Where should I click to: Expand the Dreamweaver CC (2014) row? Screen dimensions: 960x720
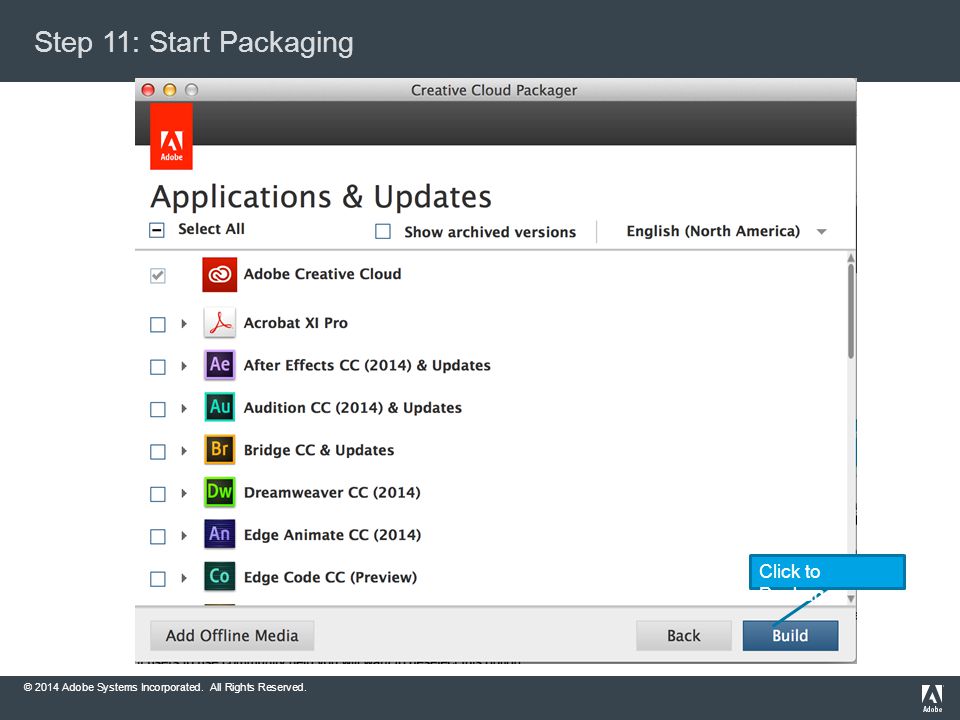[184, 493]
